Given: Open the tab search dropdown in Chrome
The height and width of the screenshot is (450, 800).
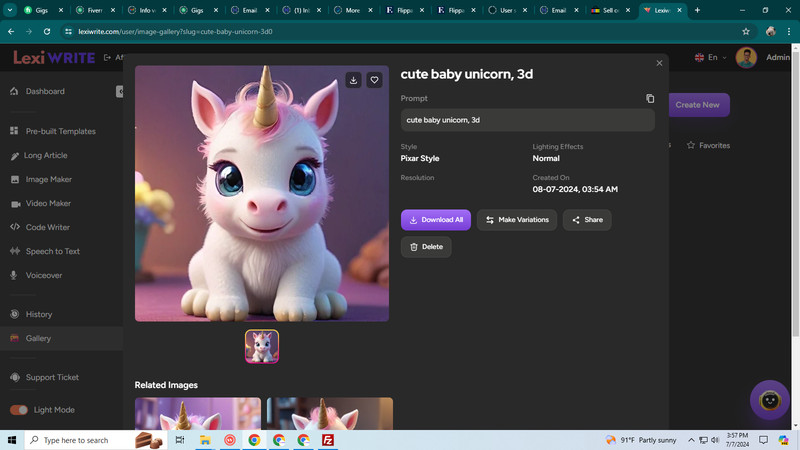Looking at the screenshot, I should [10, 10].
